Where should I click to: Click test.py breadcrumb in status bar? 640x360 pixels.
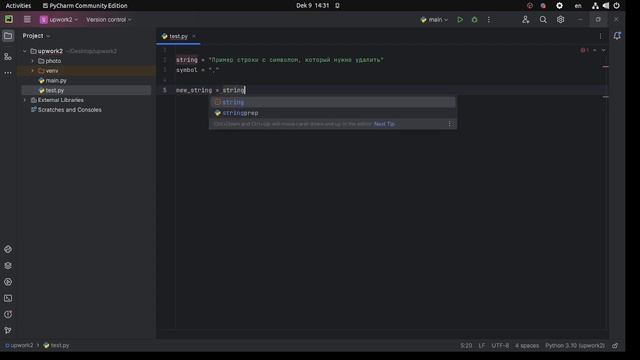pyautogui.click(x=57, y=345)
